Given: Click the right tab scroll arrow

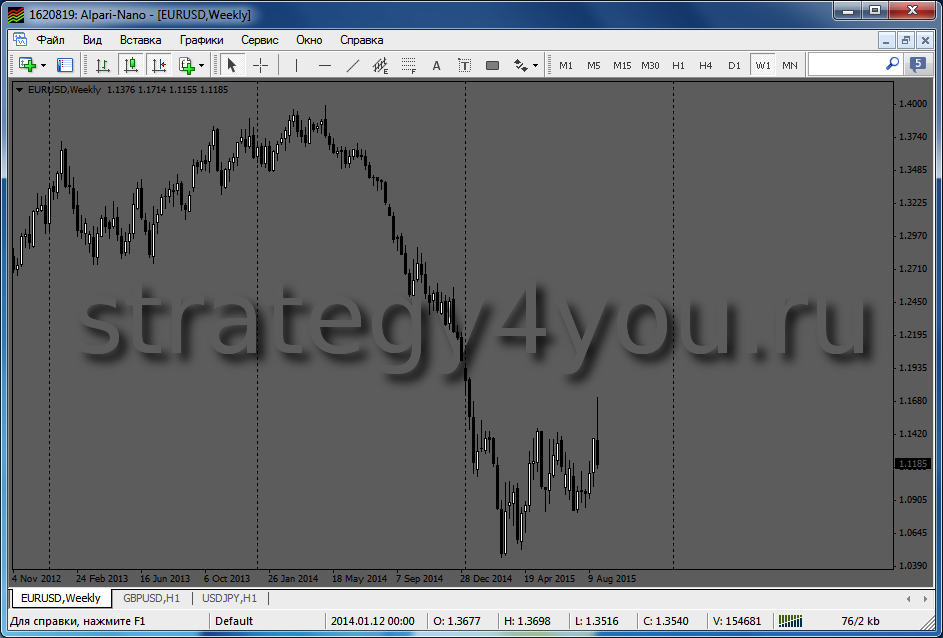Looking at the screenshot, I should point(924,598).
